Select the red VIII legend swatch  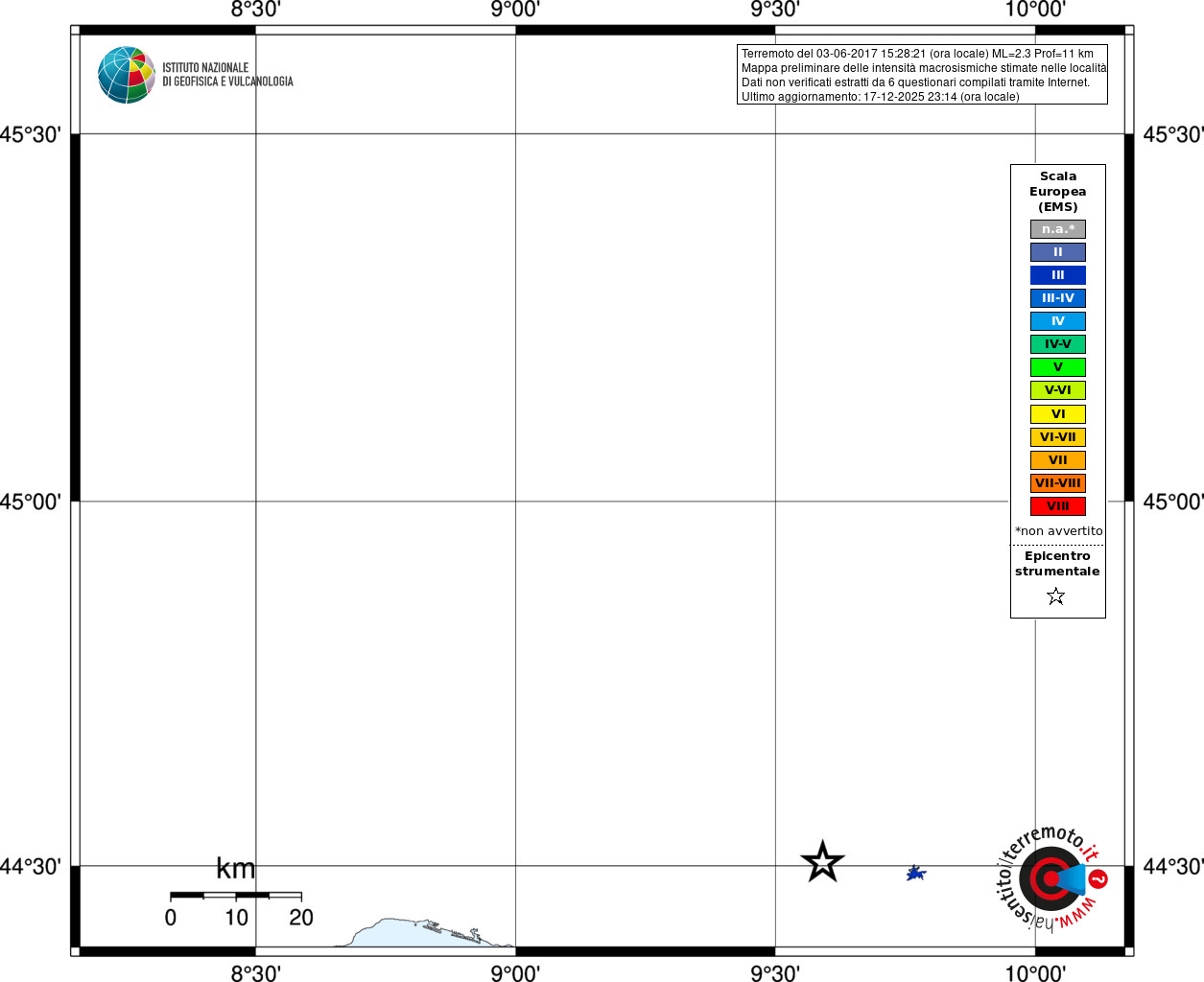click(x=1058, y=506)
